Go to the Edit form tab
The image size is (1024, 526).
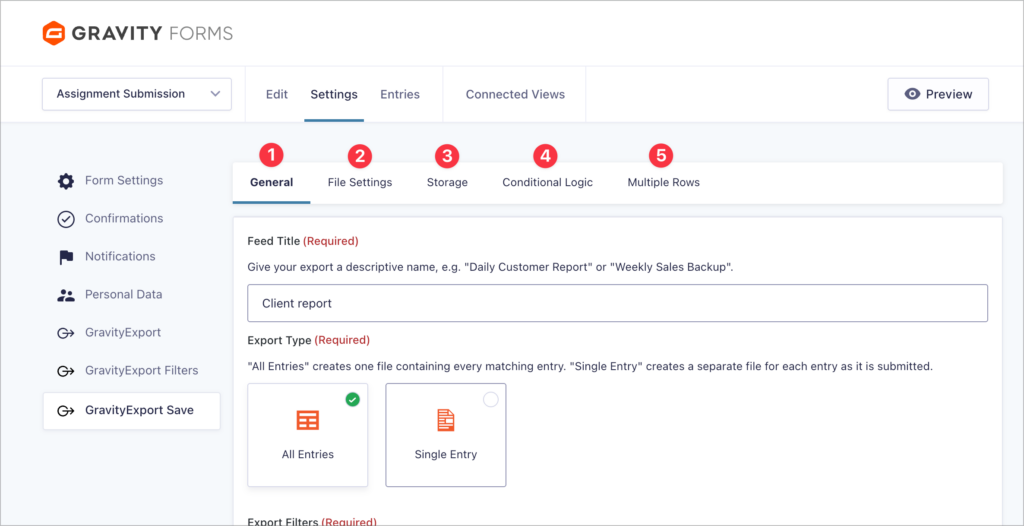coord(277,94)
